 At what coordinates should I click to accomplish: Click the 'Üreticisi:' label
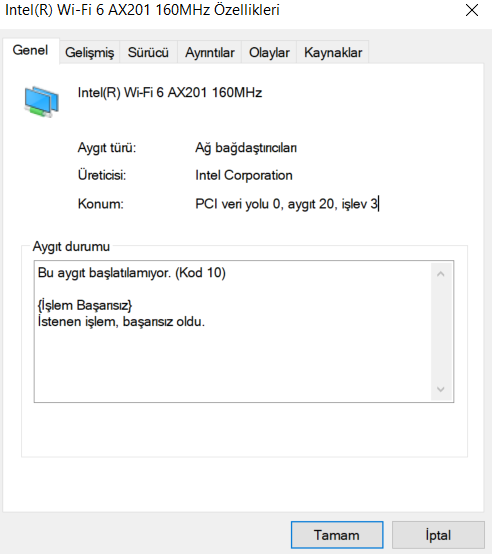[102, 175]
